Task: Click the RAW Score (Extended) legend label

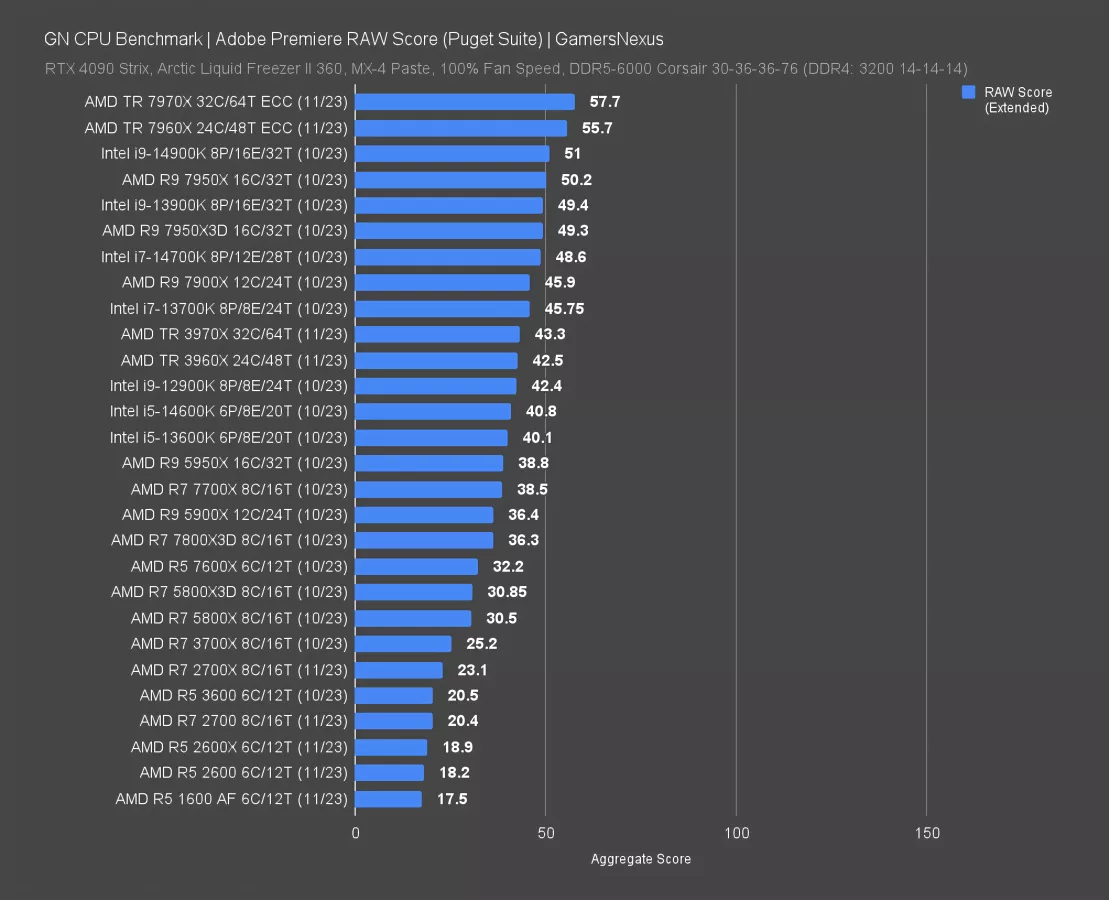Action: click(x=1018, y=100)
